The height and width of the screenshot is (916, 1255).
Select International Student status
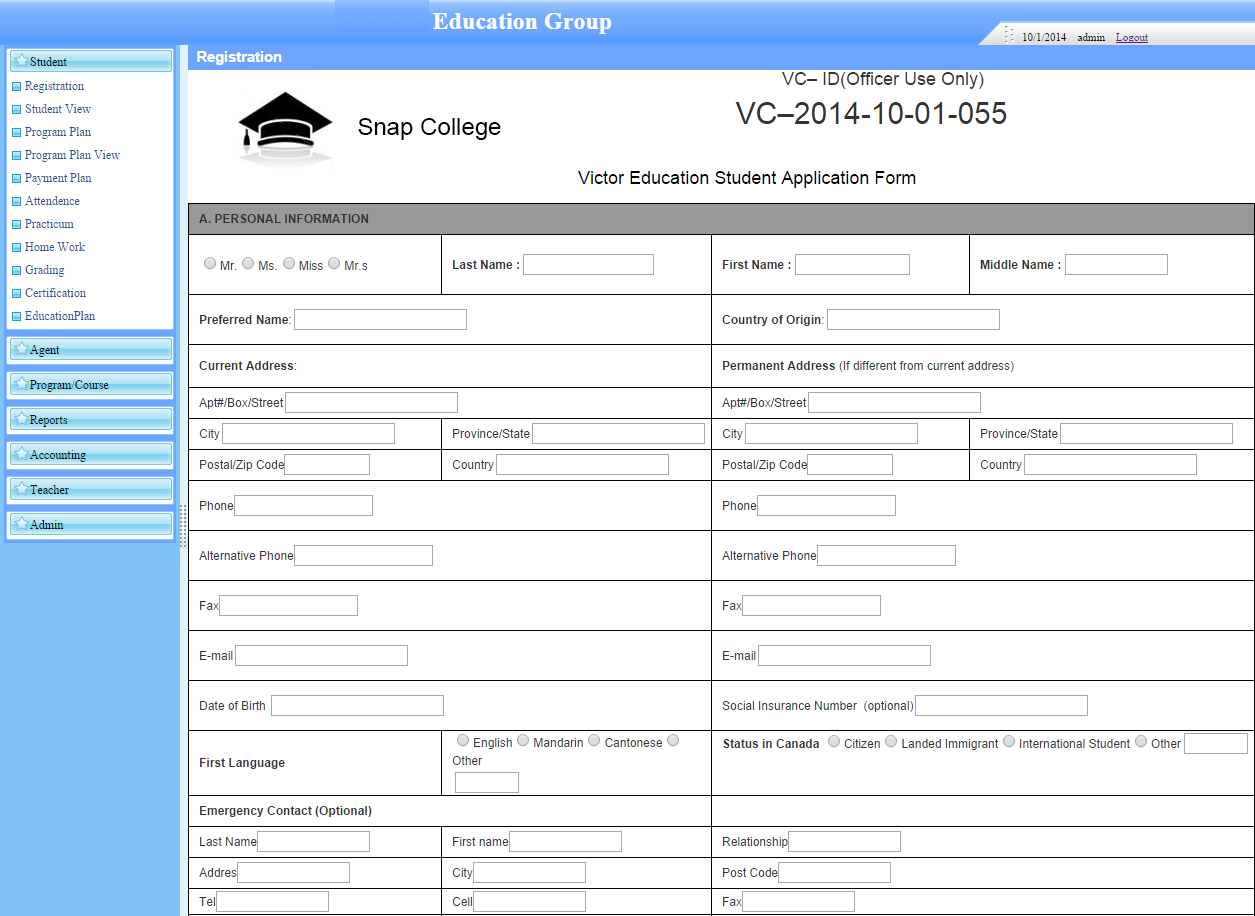click(1009, 741)
